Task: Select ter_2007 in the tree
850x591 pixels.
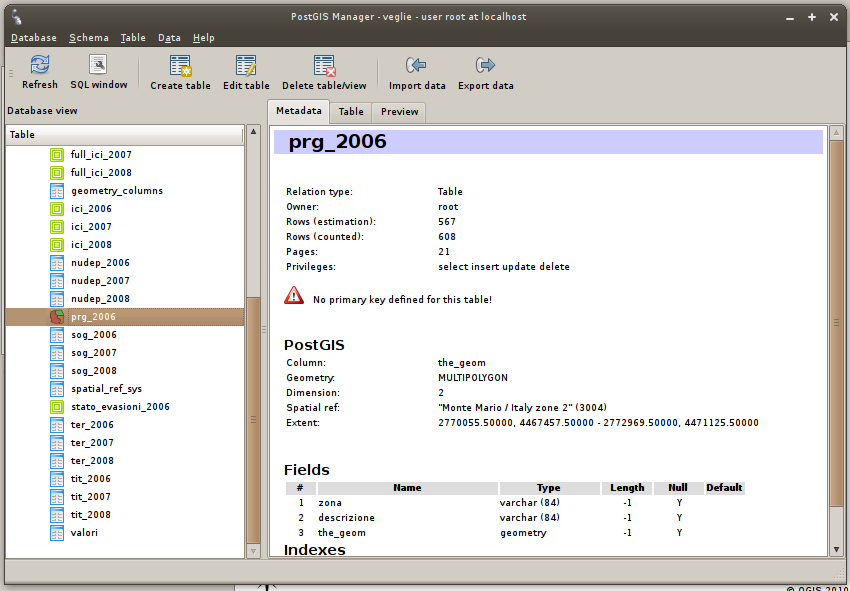Action: click(92, 443)
